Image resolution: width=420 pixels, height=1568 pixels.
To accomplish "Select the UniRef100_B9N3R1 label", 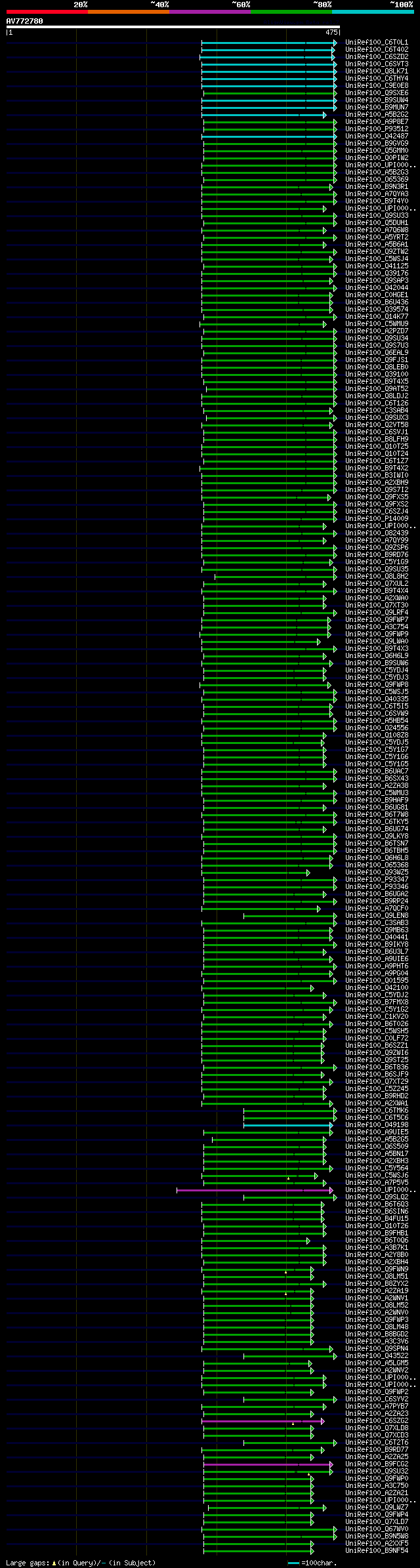I will point(377,186).
